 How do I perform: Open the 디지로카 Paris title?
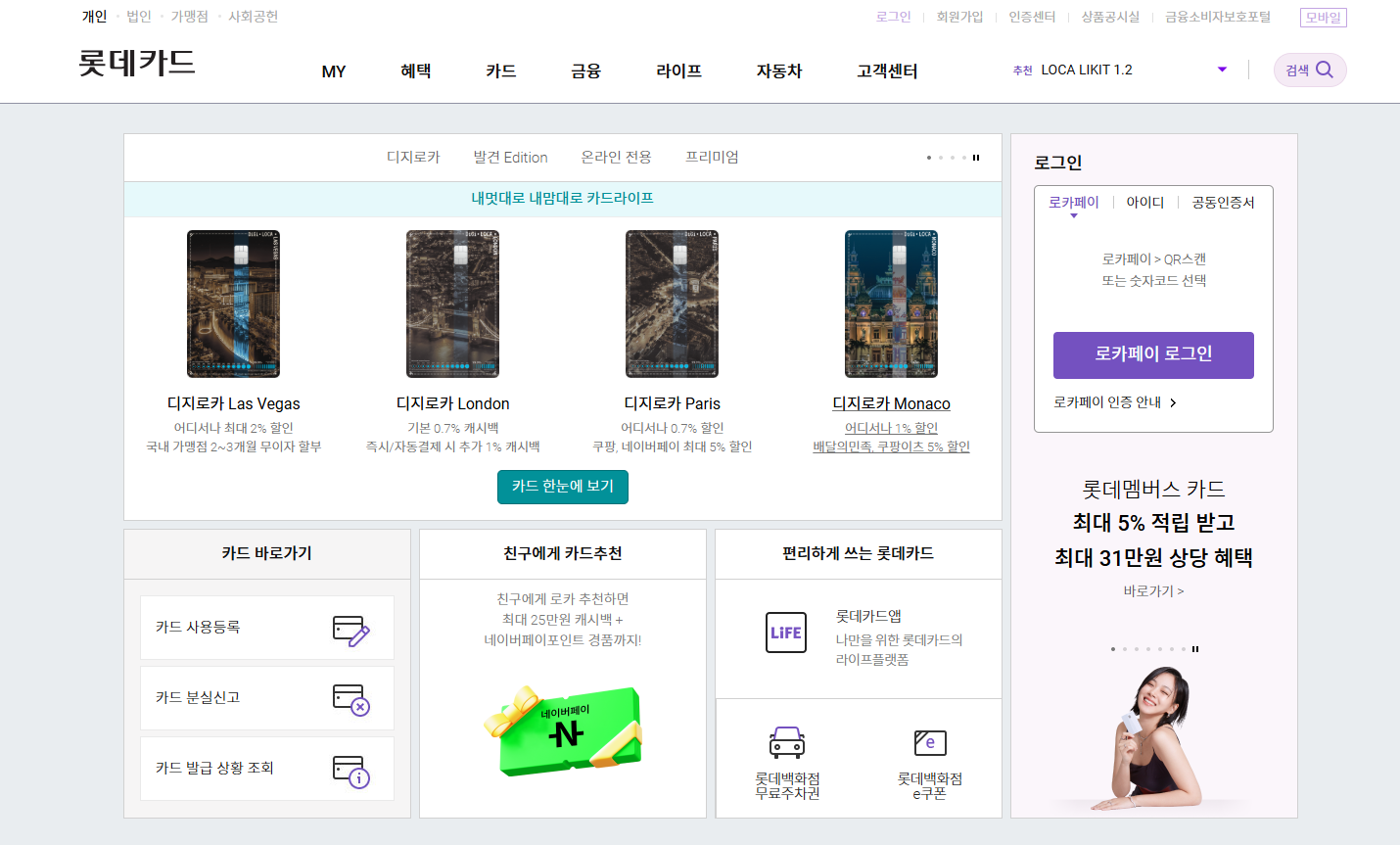[672, 403]
